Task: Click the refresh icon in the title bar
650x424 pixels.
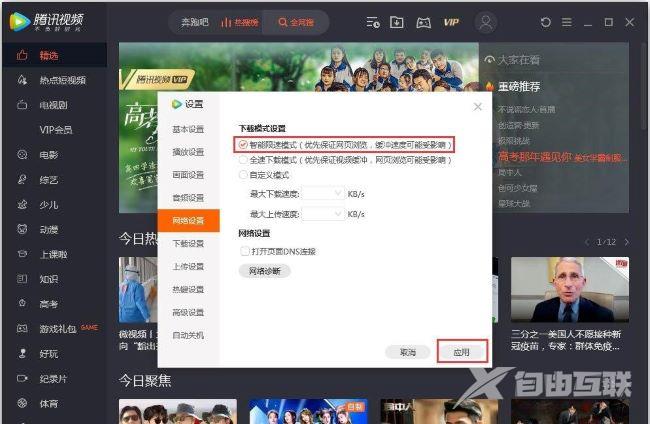Action: 546,22
